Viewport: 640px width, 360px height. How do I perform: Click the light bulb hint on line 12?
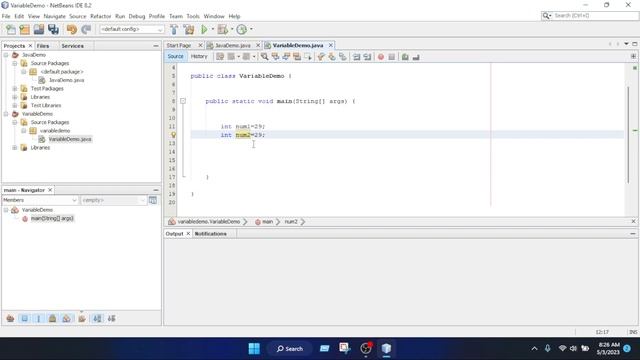click(x=173, y=135)
